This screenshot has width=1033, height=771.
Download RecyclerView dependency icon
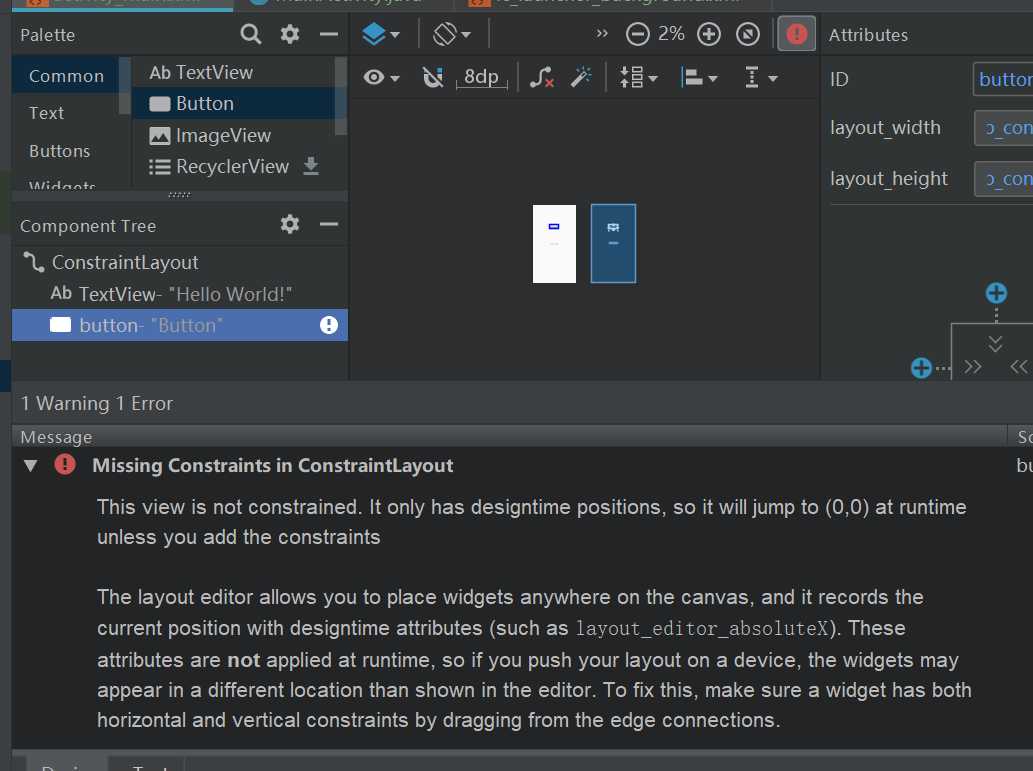(x=311, y=166)
